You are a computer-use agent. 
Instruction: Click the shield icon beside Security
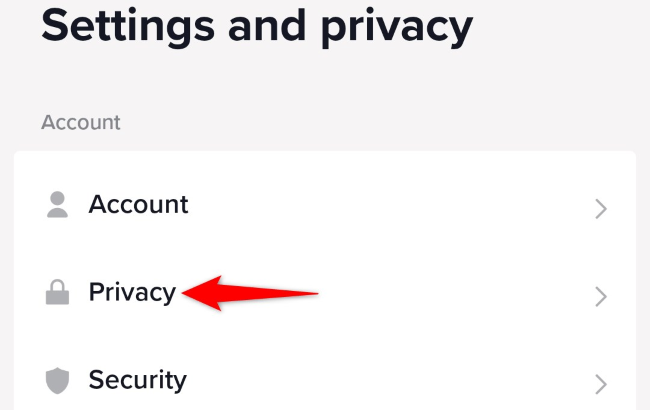pyautogui.click(x=58, y=381)
